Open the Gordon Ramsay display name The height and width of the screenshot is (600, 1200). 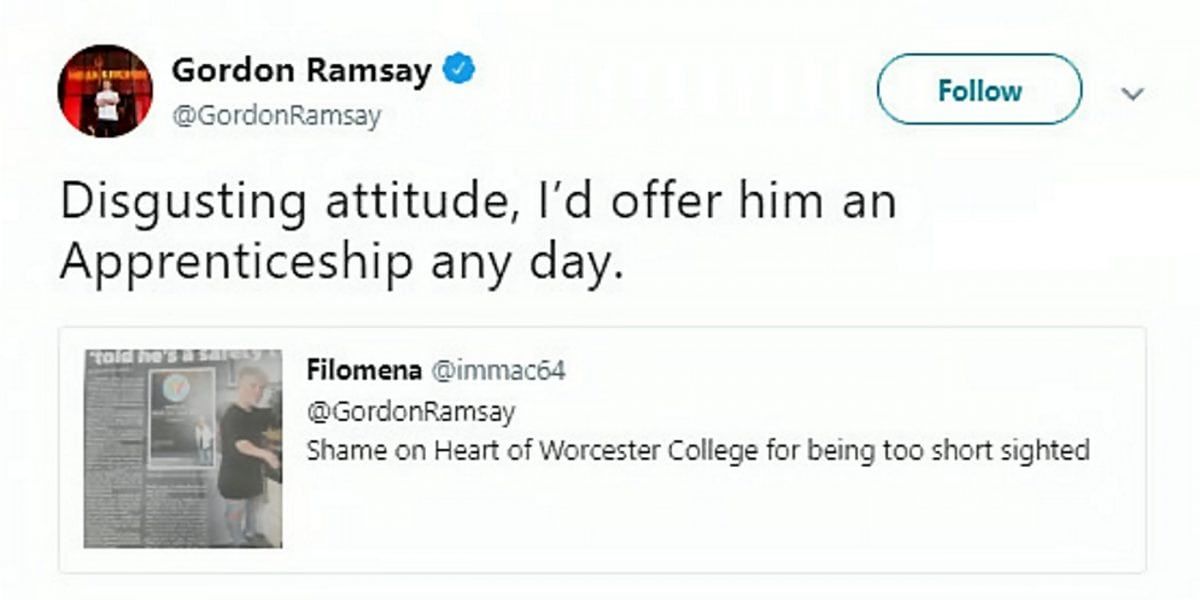(302, 70)
